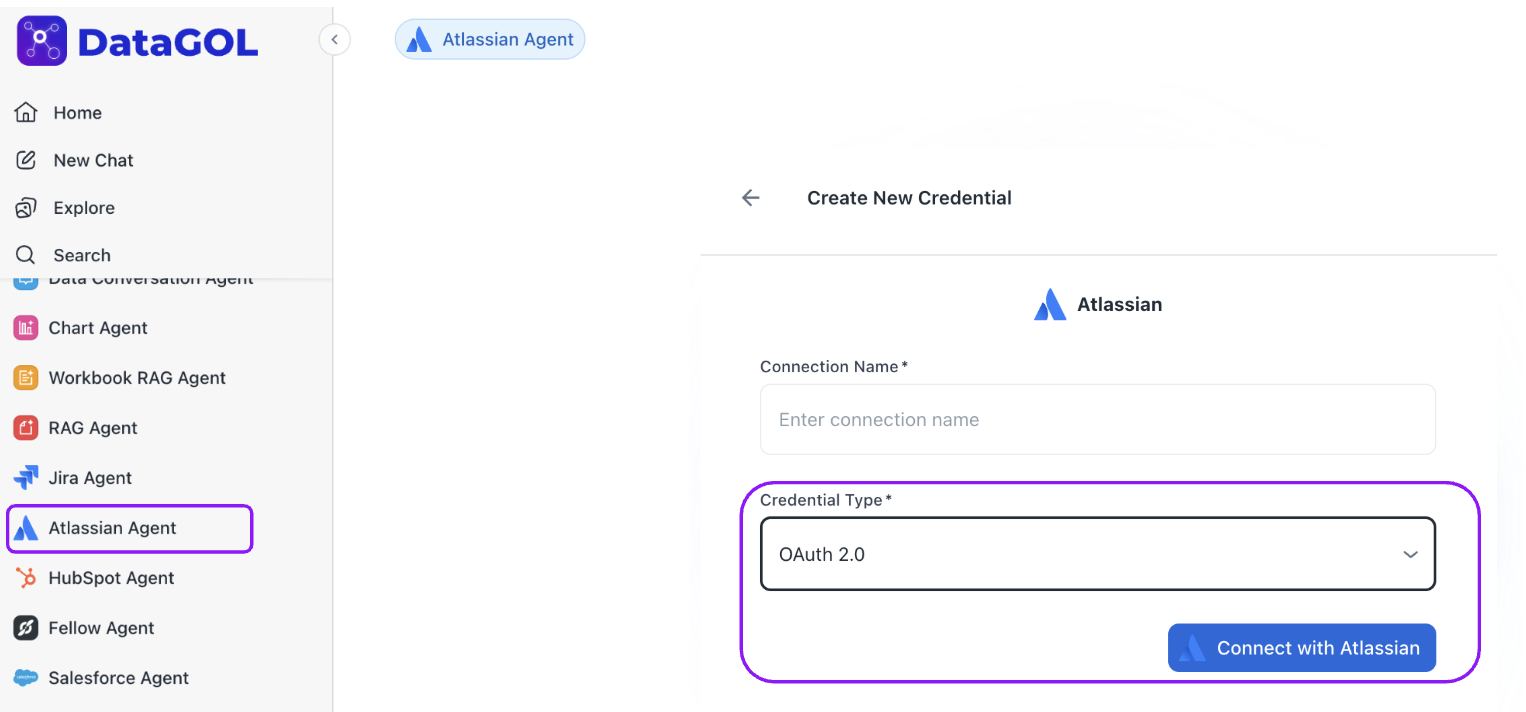Viewport: 1526px width, 712px height.
Task: Click the DataGOL logo icon
Action: click(42, 41)
